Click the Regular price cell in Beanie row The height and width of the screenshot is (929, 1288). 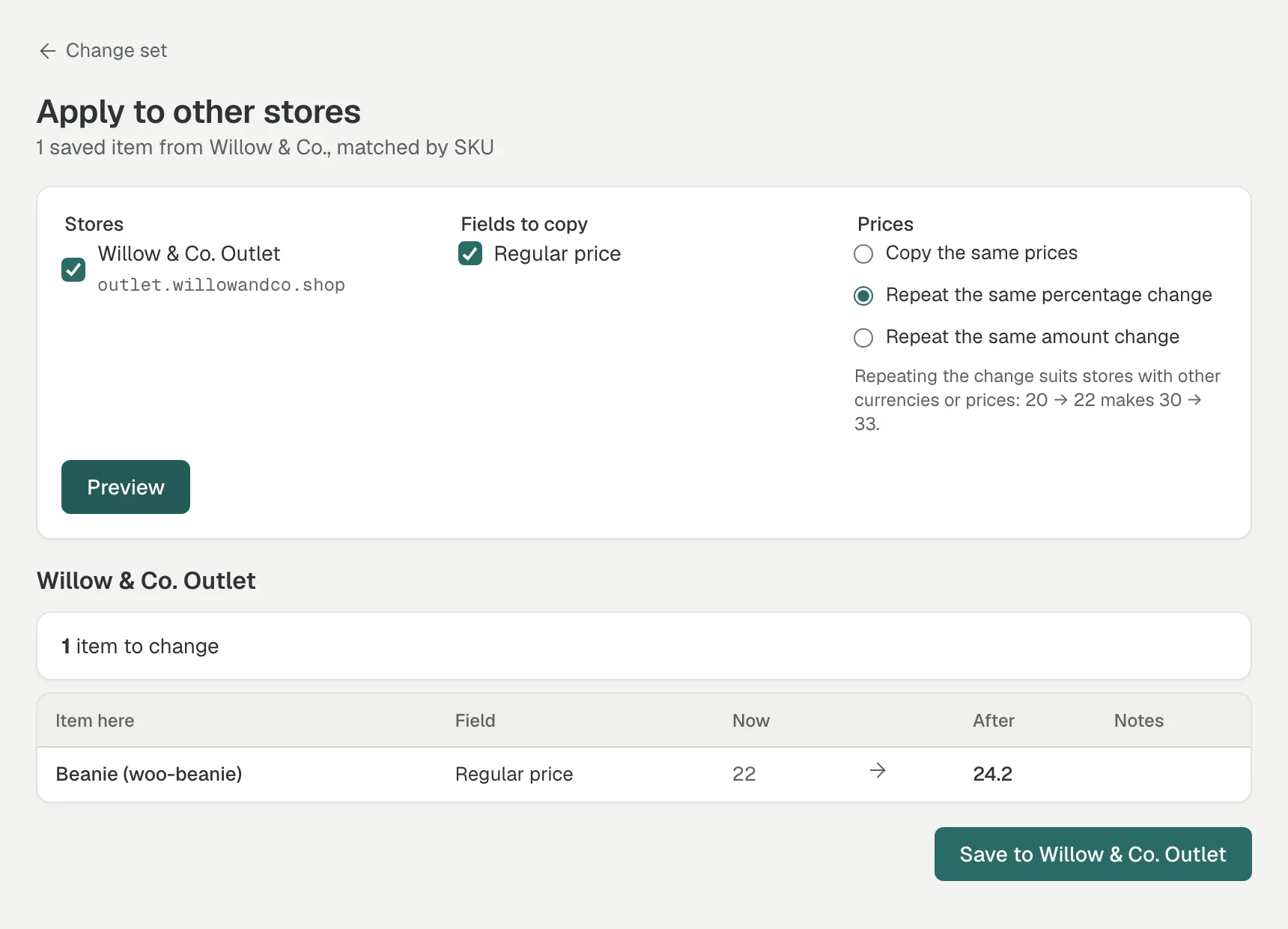514,774
